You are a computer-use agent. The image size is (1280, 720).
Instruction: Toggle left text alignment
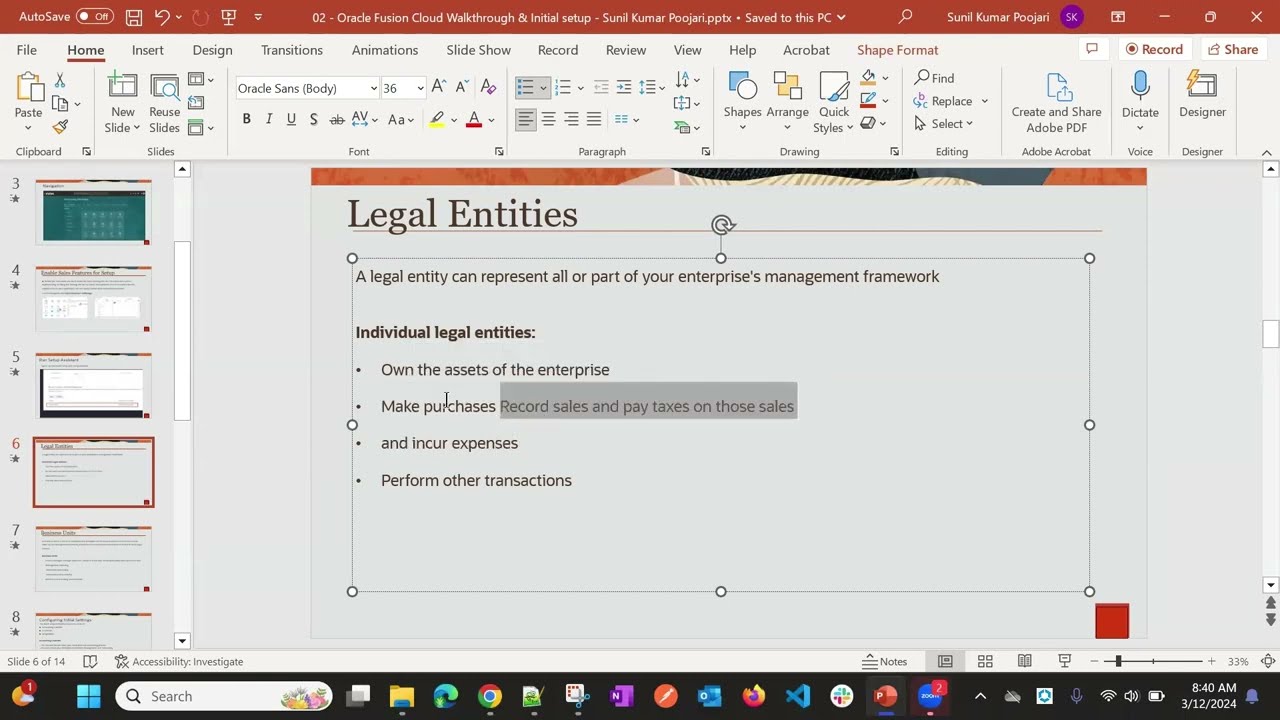525,119
